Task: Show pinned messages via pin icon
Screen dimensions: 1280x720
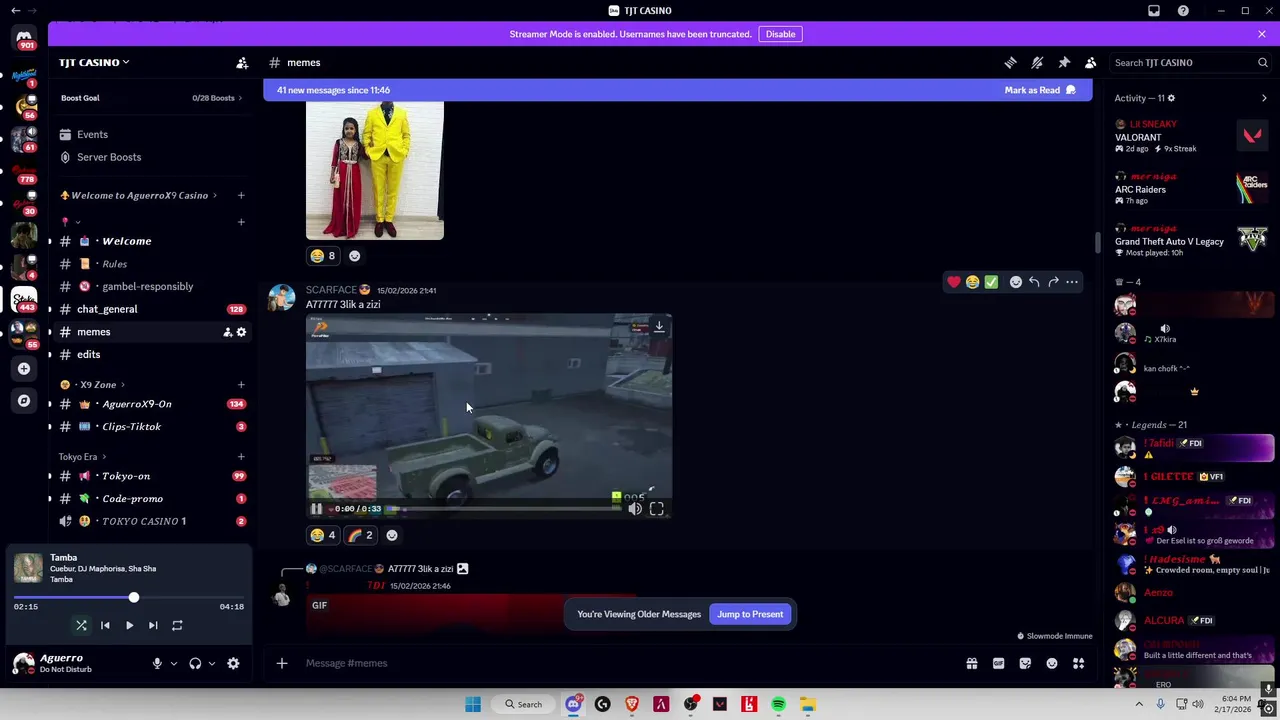Action: 1064,62
